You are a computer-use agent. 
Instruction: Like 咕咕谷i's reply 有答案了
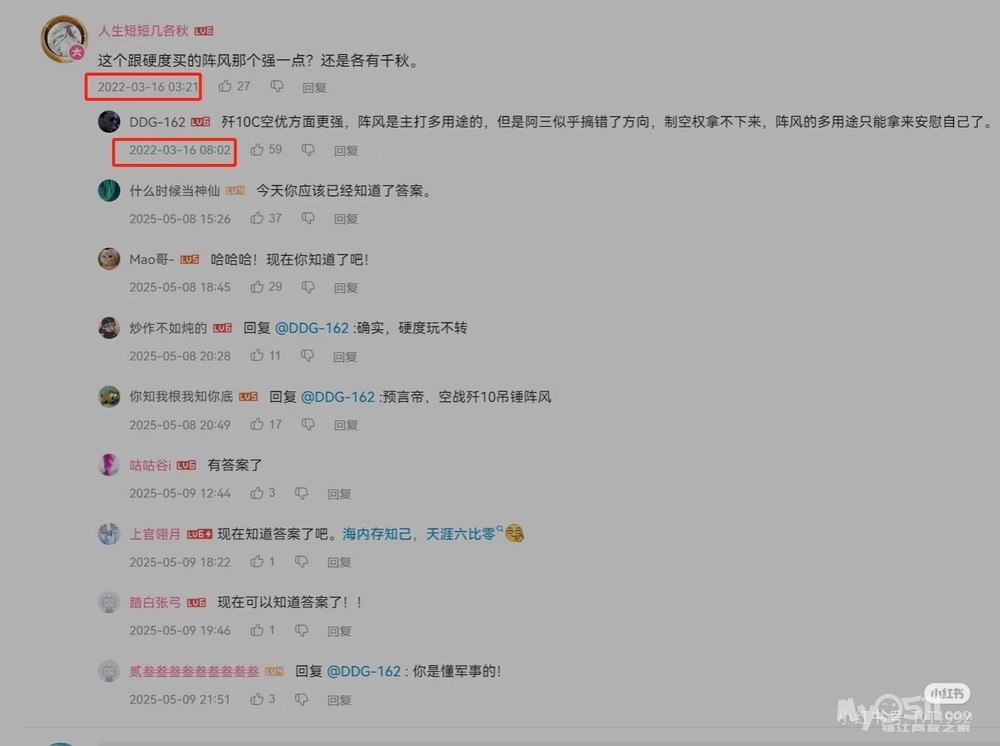coord(257,493)
